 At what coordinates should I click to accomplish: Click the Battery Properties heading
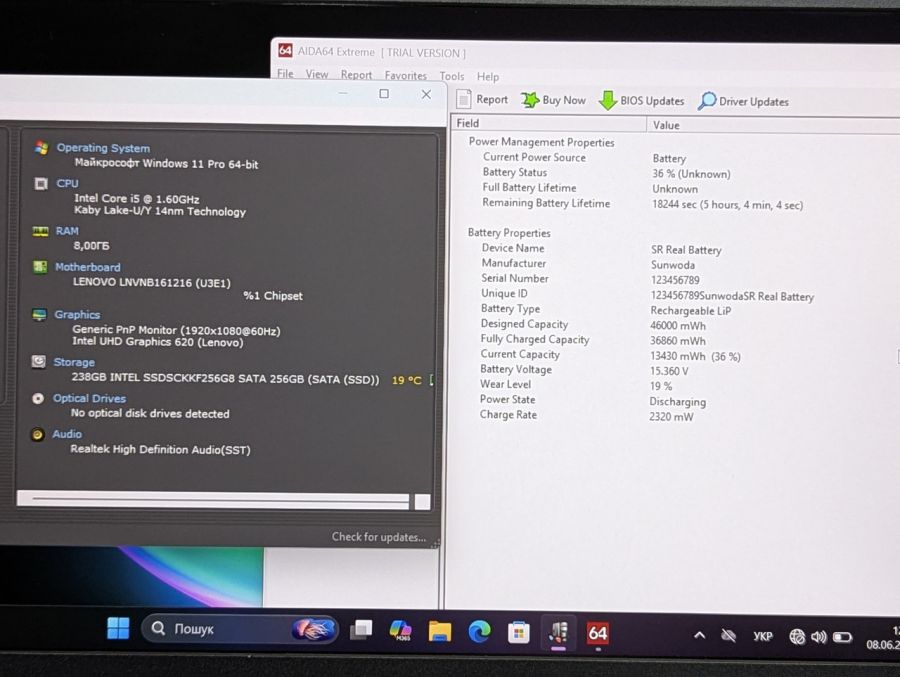coord(509,233)
